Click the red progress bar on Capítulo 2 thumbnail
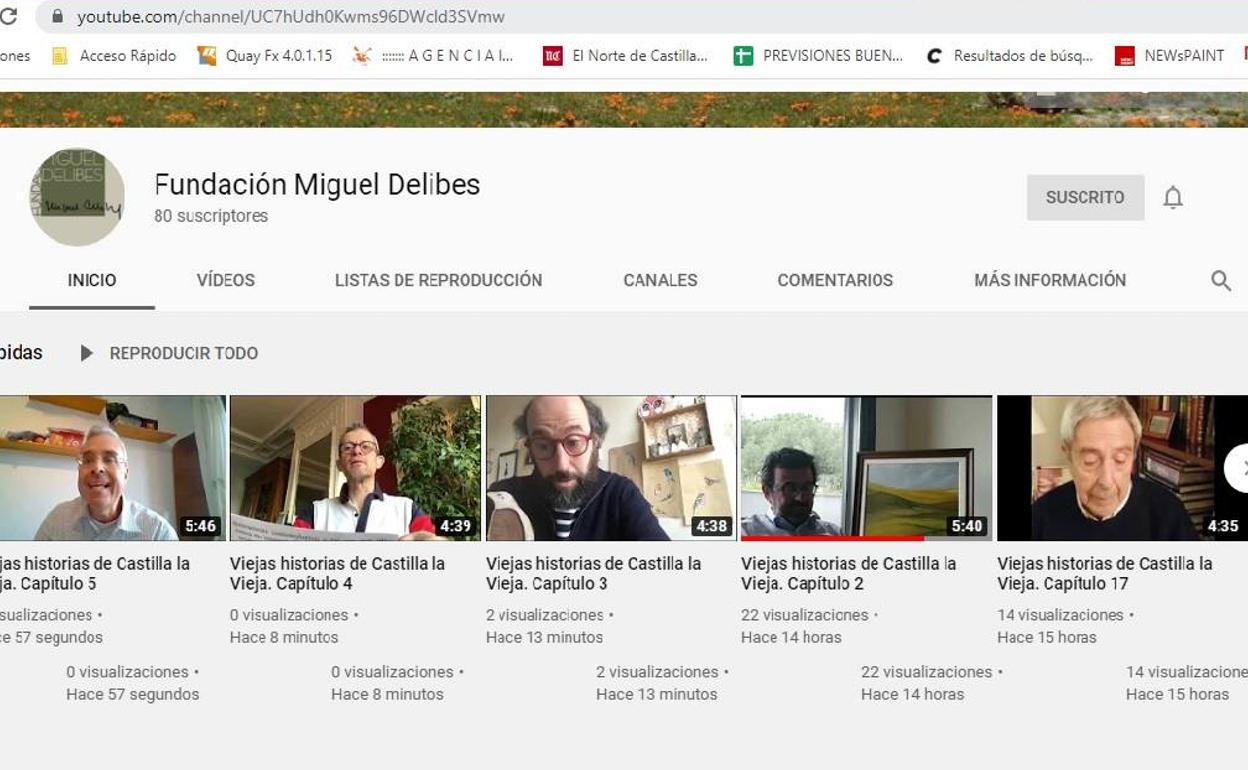The width and height of the screenshot is (1248, 770). point(830,538)
